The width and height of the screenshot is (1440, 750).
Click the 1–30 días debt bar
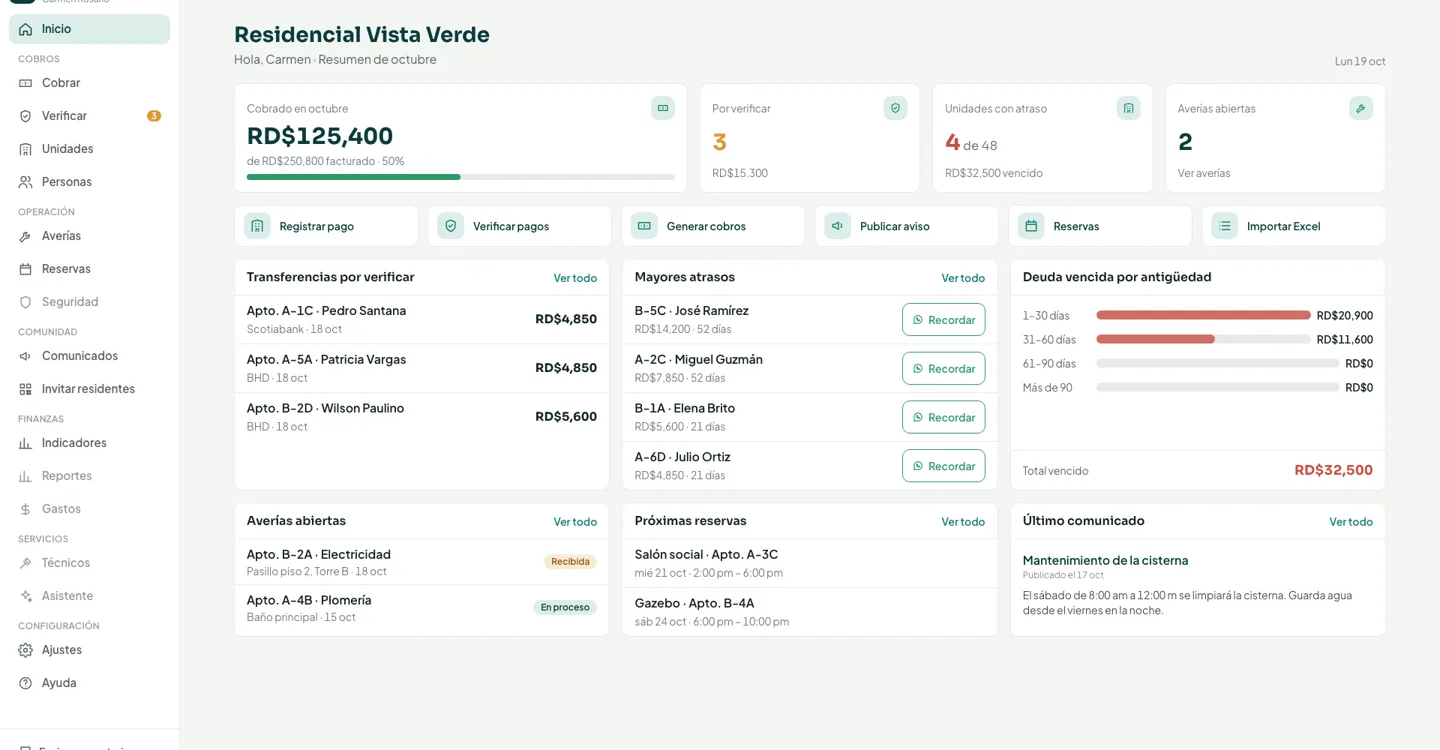1203,315
